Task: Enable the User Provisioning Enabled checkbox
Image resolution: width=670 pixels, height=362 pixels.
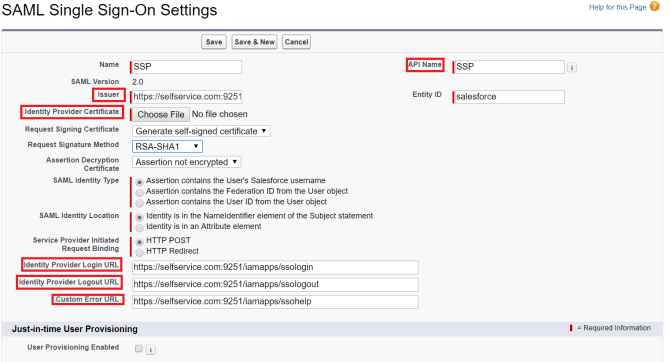Action: [x=138, y=348]
